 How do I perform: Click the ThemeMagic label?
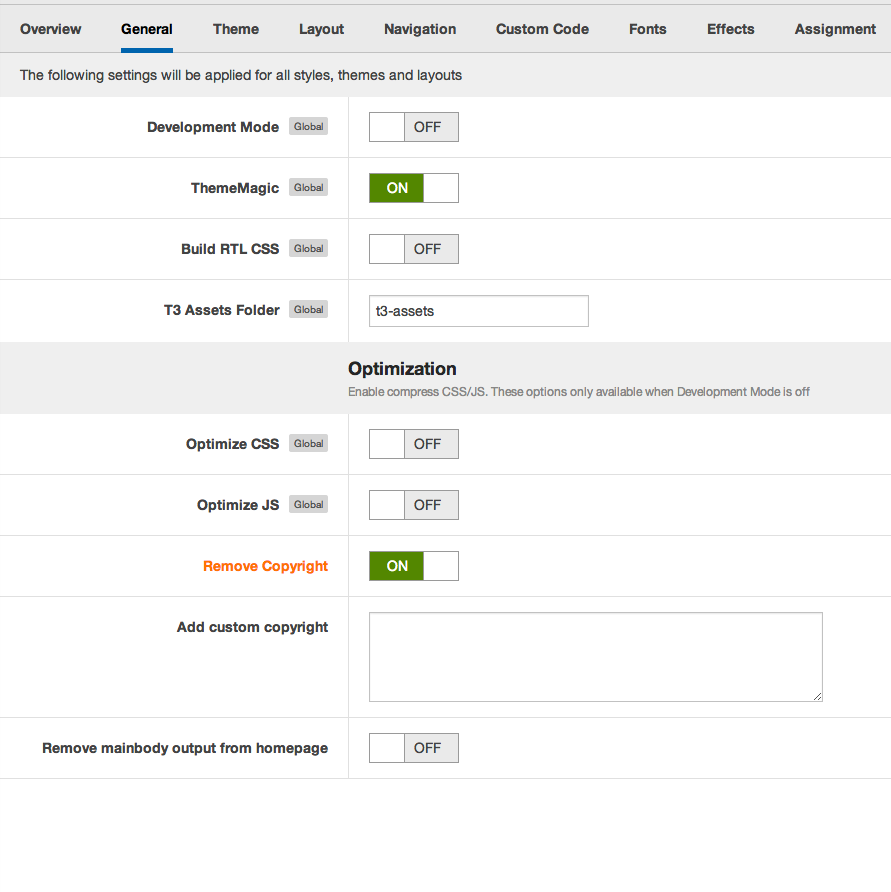234,188
